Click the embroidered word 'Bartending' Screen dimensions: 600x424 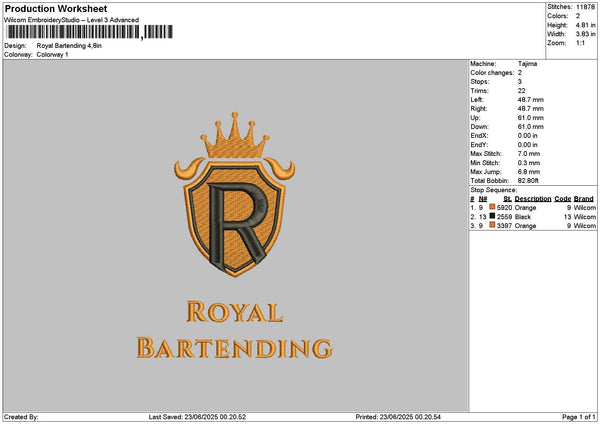[x=235, y=348]
